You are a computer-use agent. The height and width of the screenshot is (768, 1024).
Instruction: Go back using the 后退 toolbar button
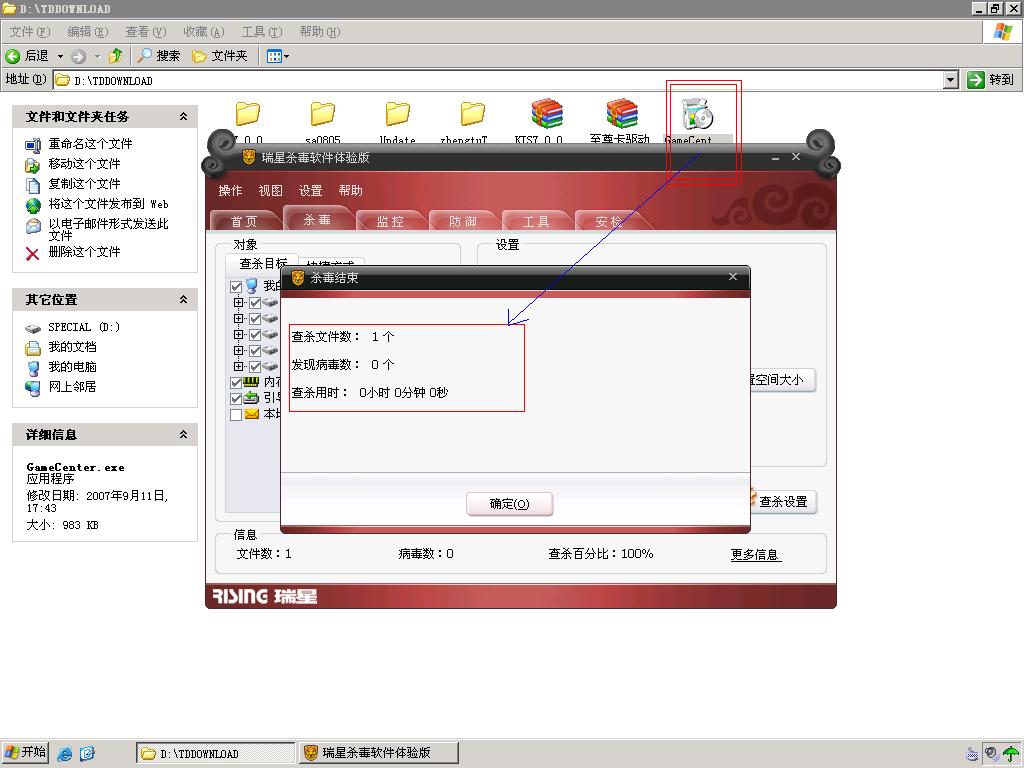click(x=27, y=56)
